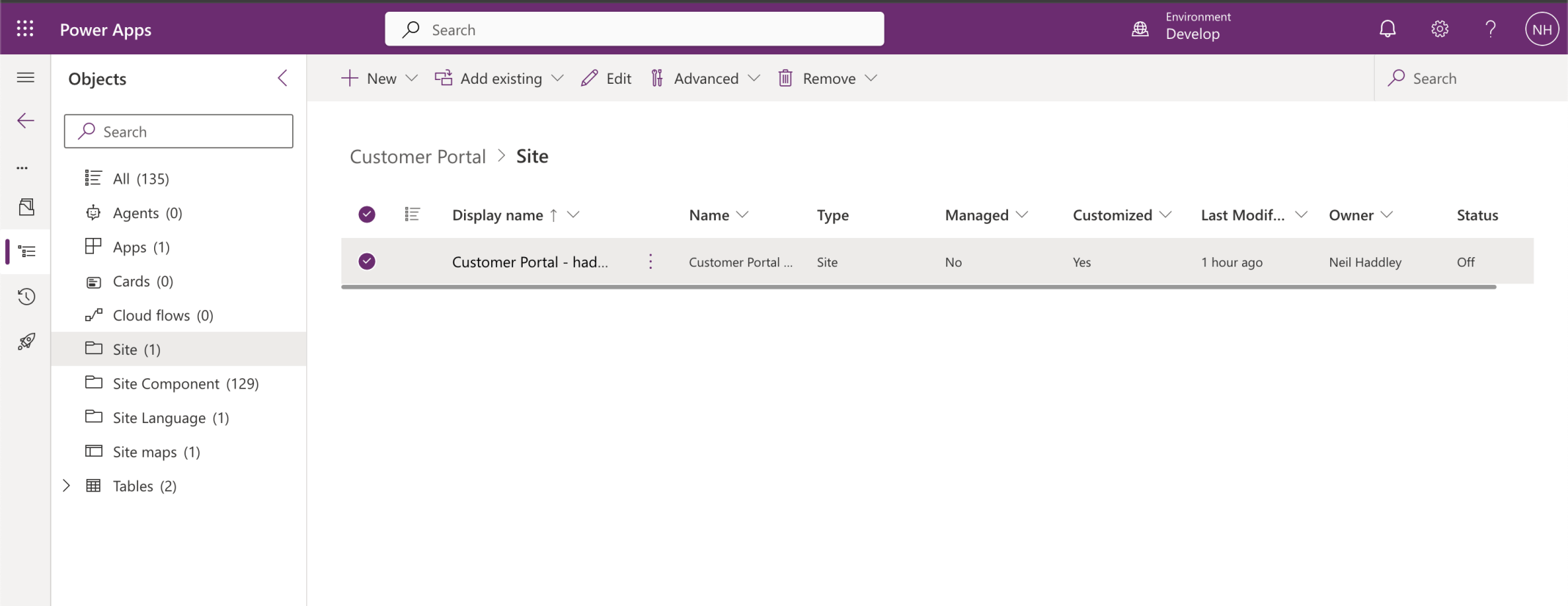
Task: Select Site Component in Objects list
Action: [x=185, y=383]
